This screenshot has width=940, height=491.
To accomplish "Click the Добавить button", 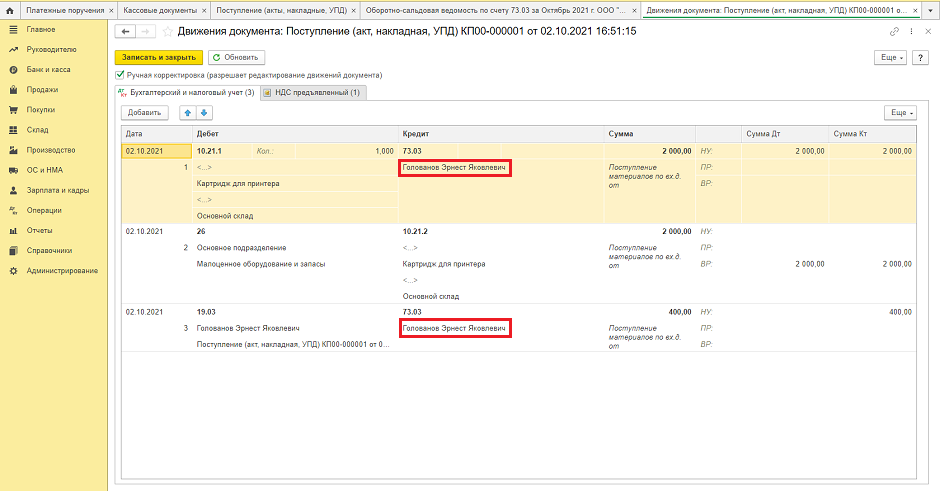I will pyautogui.click(x=145, y=113).
